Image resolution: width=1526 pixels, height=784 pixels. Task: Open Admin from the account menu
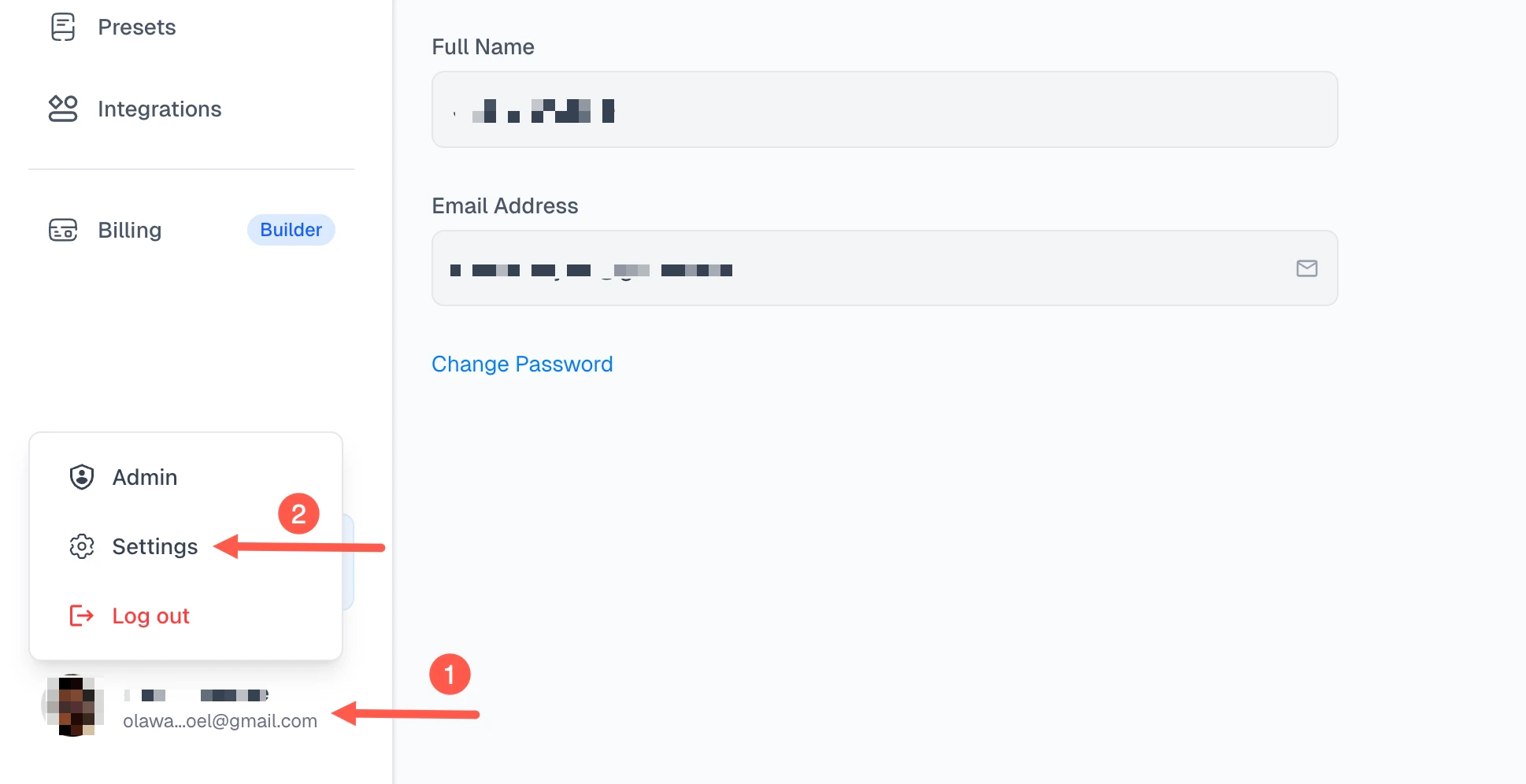pyautogui.click(x=144, y=477)
